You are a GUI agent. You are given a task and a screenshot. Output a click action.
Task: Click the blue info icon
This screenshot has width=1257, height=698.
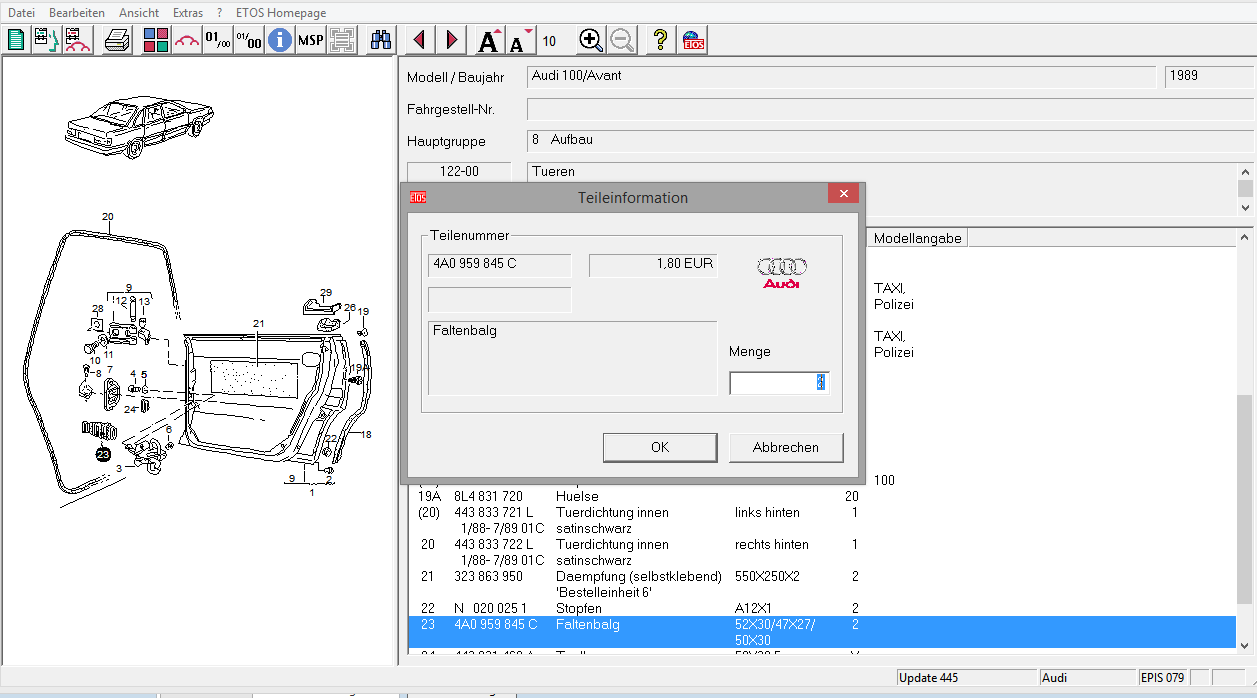(279, 40)
